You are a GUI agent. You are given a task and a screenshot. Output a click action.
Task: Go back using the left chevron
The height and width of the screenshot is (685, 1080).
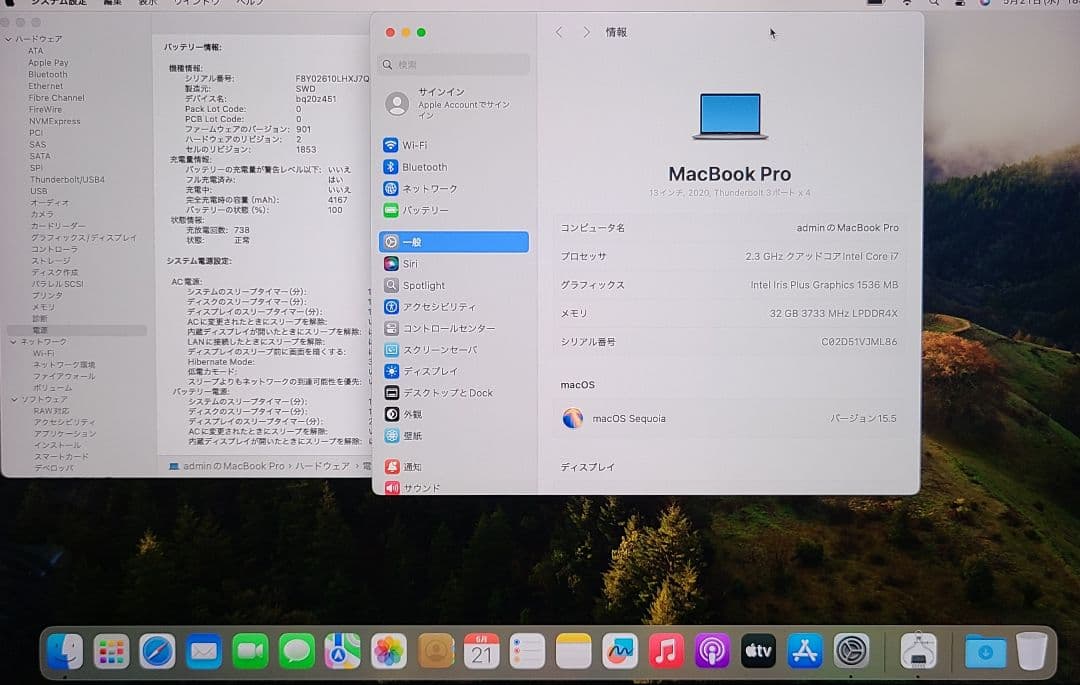click(559, 32)
